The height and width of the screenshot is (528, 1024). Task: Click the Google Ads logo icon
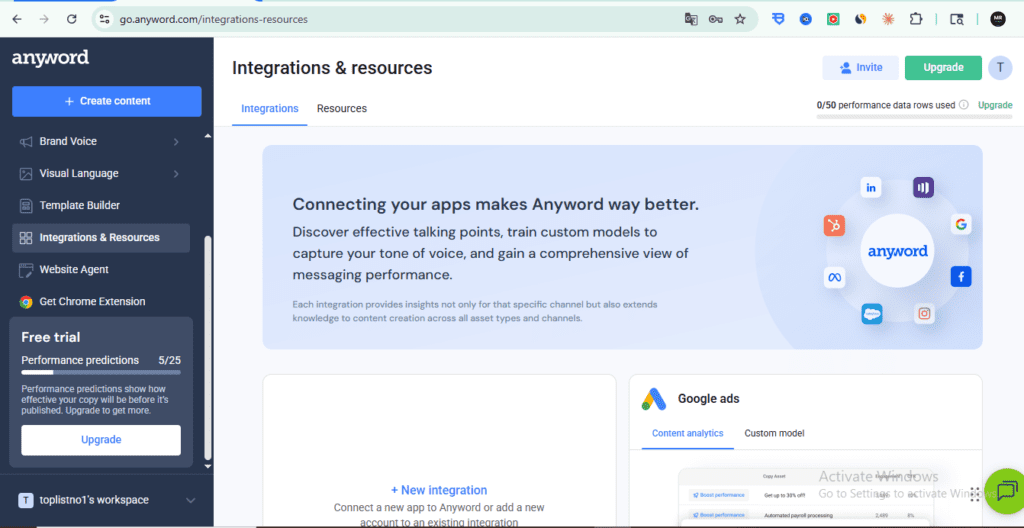point(654,399)
